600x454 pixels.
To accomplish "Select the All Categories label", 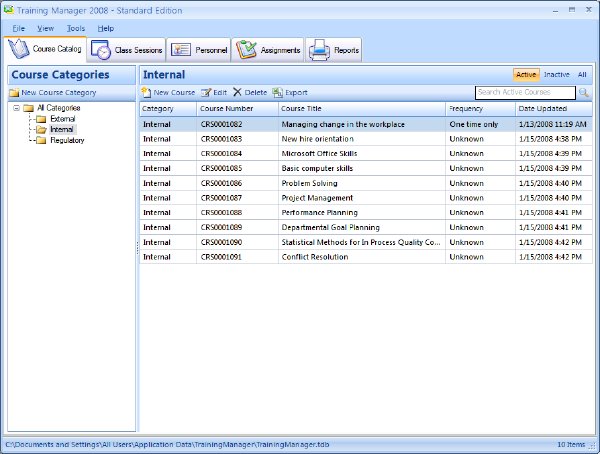I will pos(59,108).
